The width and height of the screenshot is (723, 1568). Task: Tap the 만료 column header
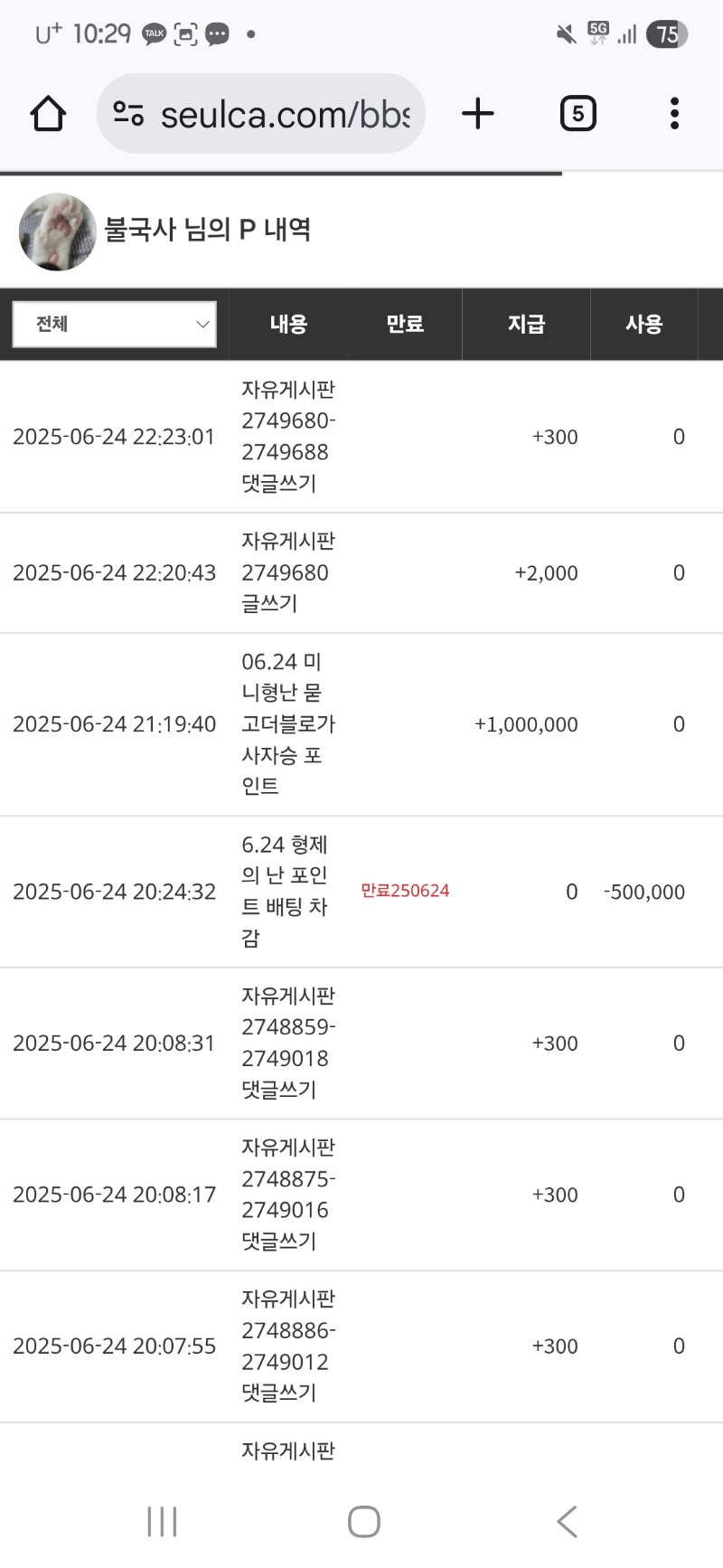coord(405,324)
